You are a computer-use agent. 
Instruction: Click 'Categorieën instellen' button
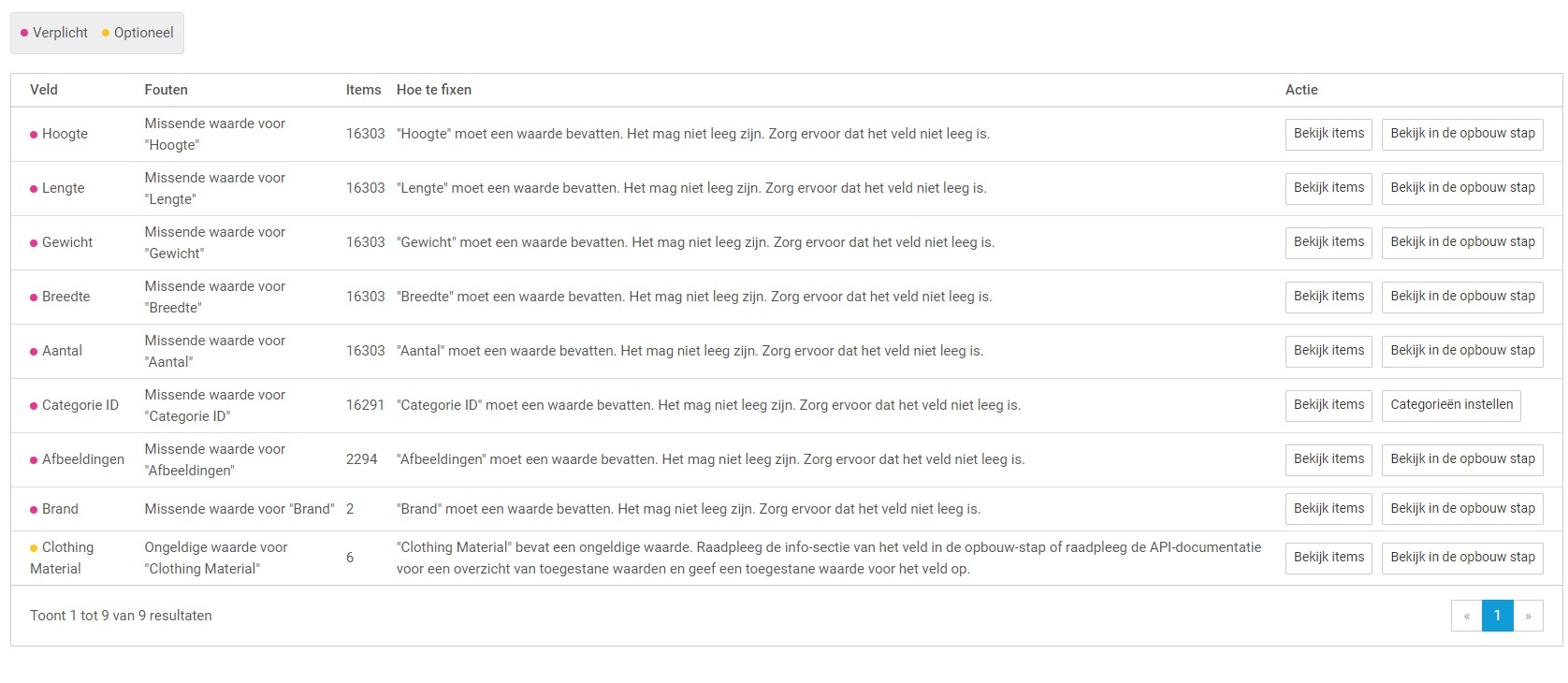click(1451, 405)
